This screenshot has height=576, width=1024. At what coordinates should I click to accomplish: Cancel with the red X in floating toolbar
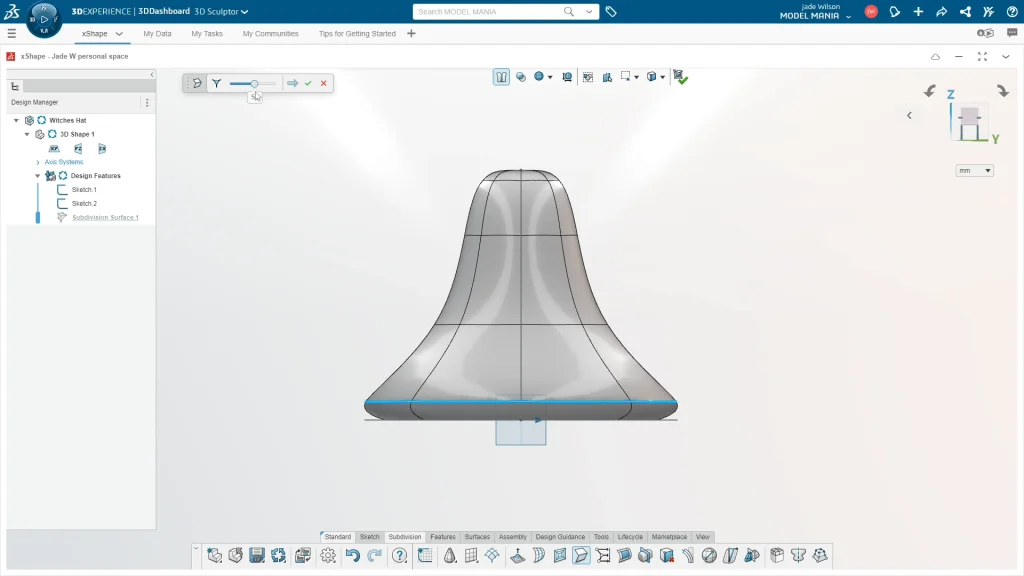click(323, 84)
